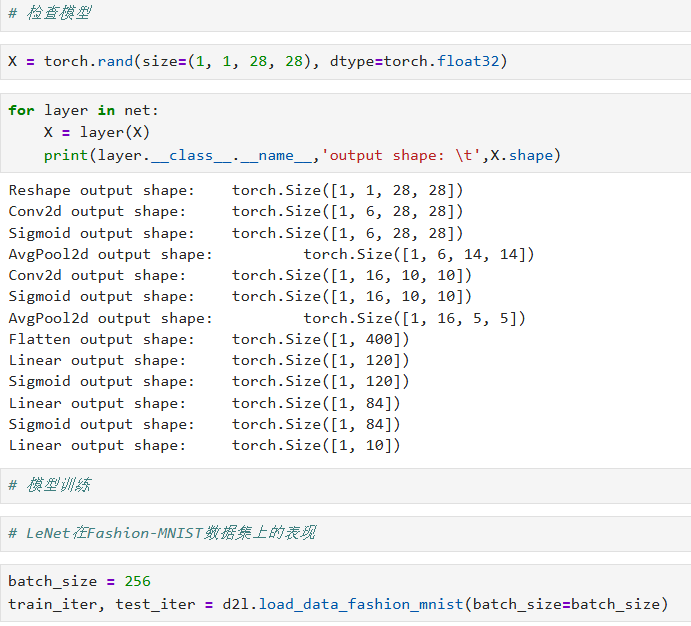Click the AvgPool2d output with size [1, 6, 14, 14]
The image size is (691, 626).
270,254
